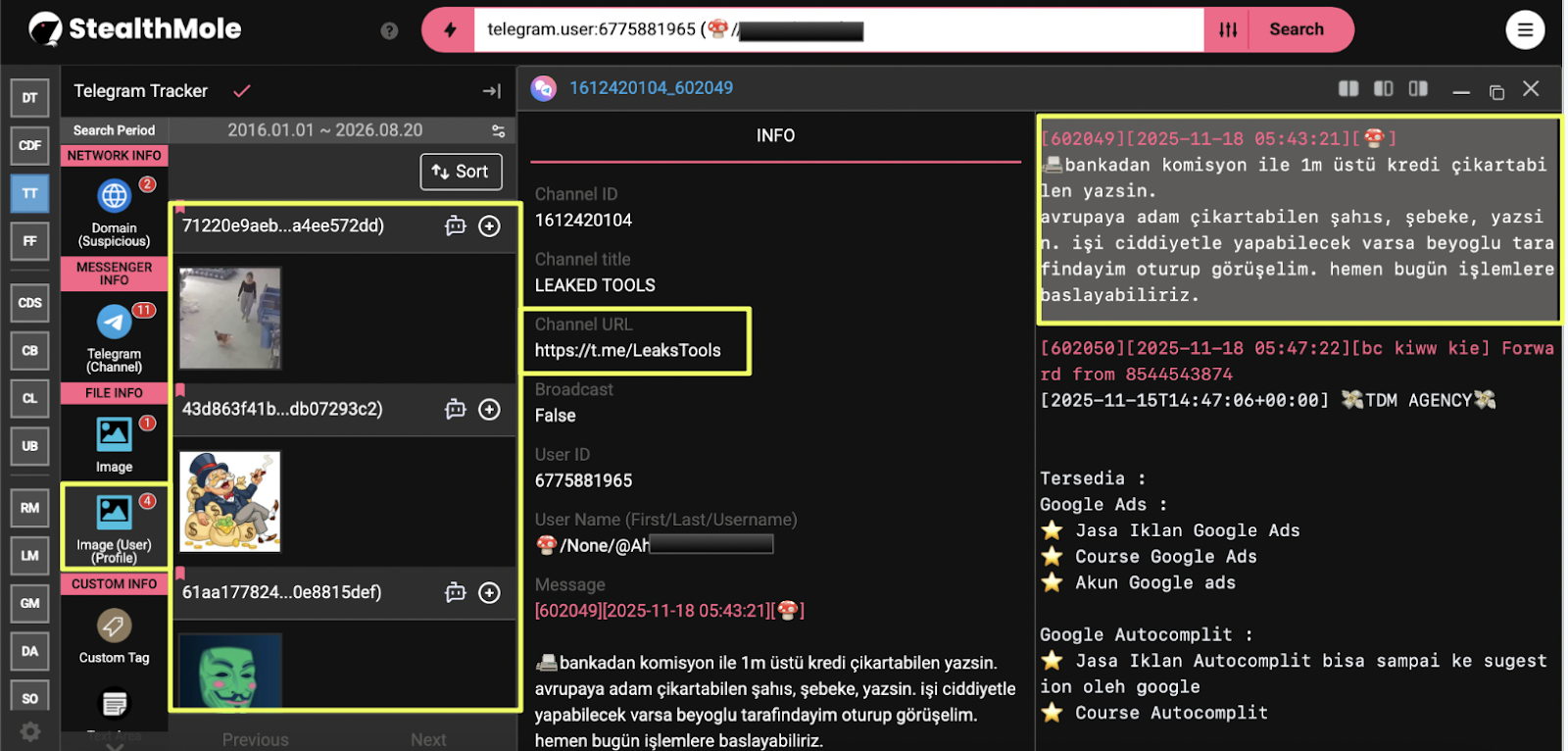Open the FF module in the sidebar
Screen dimensions: 1568x751
[x=30, y=241]
